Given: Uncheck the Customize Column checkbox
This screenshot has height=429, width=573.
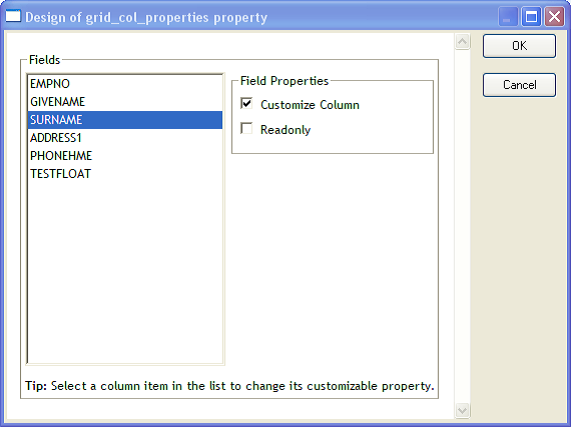Looking at the screenshot, I should pos(247,104).
